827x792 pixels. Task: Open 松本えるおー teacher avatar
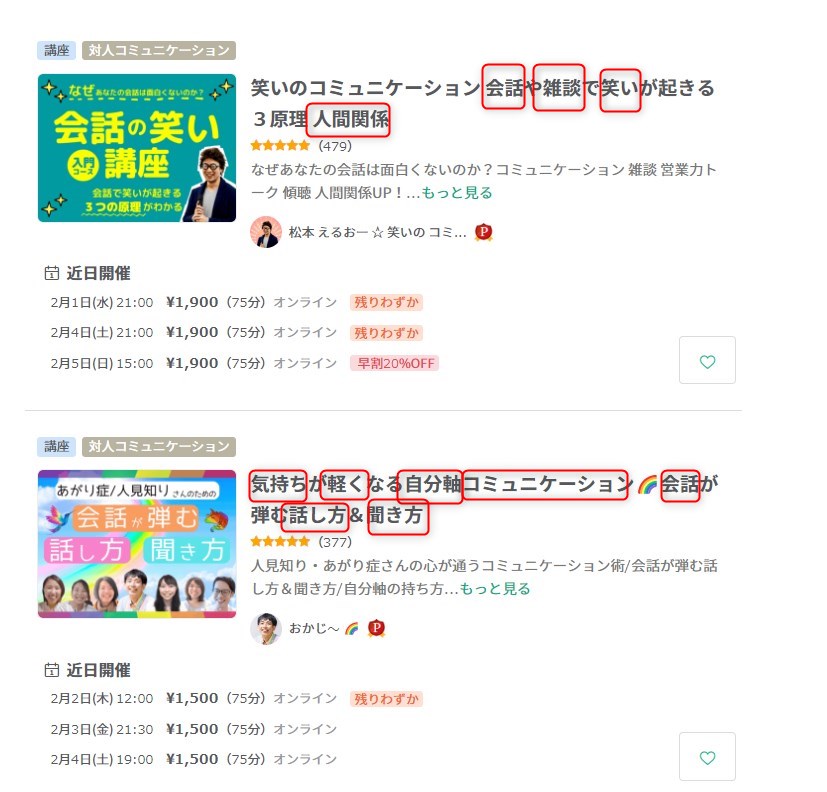tap(266, 232)
